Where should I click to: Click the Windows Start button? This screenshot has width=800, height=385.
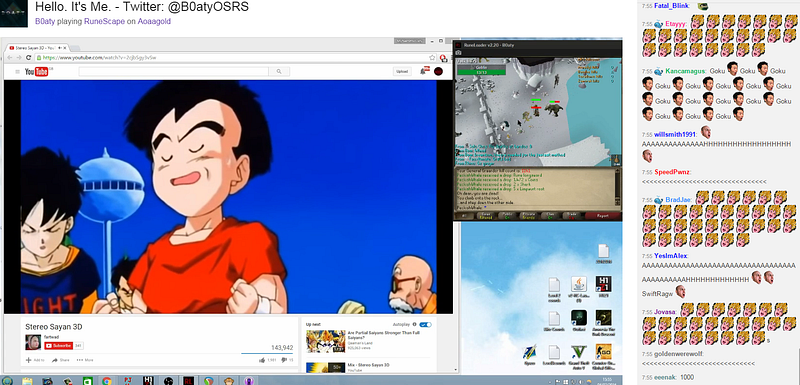(x=8, y=380)
